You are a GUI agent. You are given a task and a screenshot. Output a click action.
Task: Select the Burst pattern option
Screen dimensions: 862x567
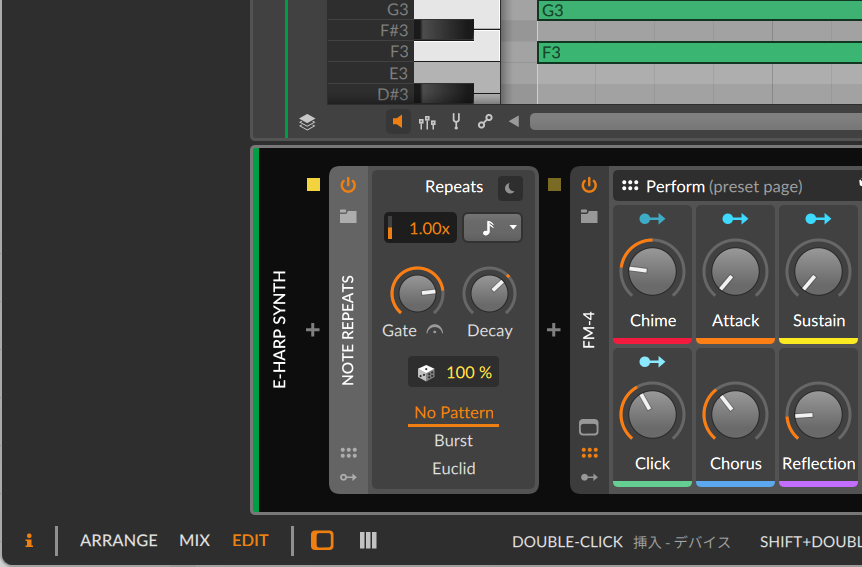tap(454, 441)
